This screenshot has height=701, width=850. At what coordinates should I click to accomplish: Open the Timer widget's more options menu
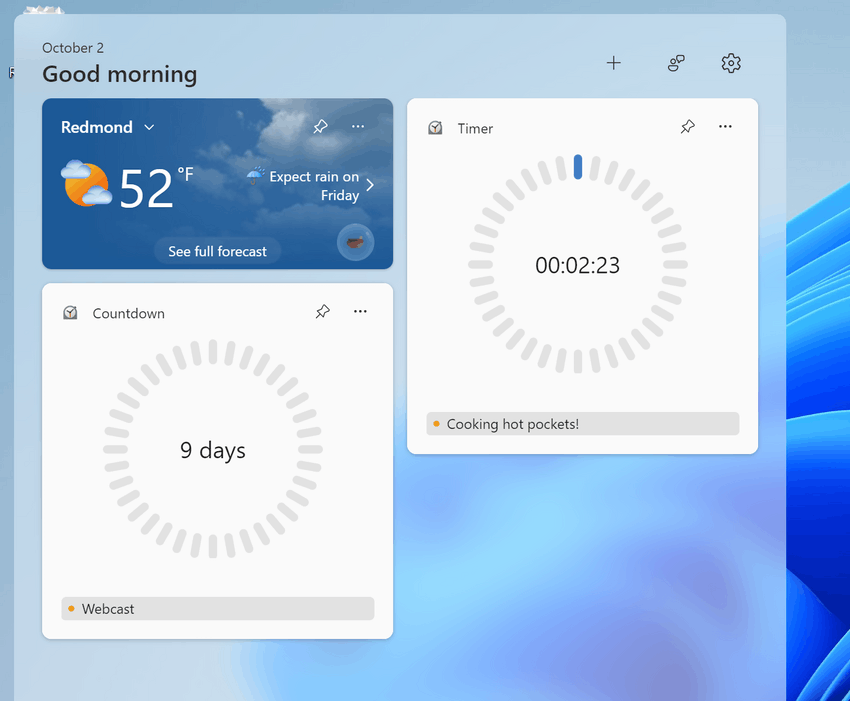[725, 127]
